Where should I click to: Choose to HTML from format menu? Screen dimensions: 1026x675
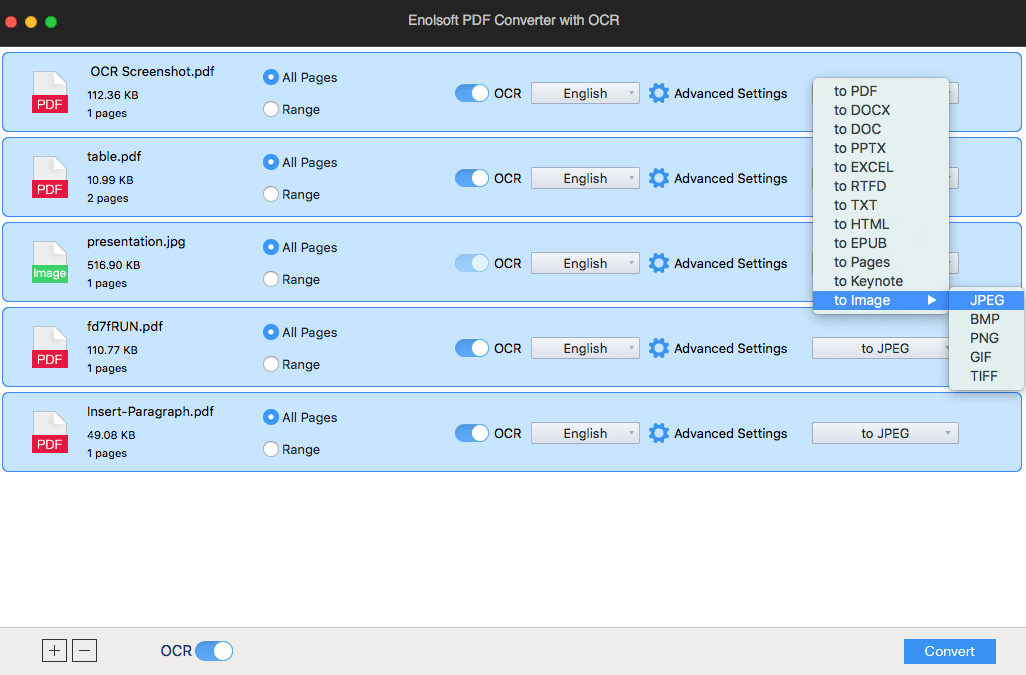[881, 224]
